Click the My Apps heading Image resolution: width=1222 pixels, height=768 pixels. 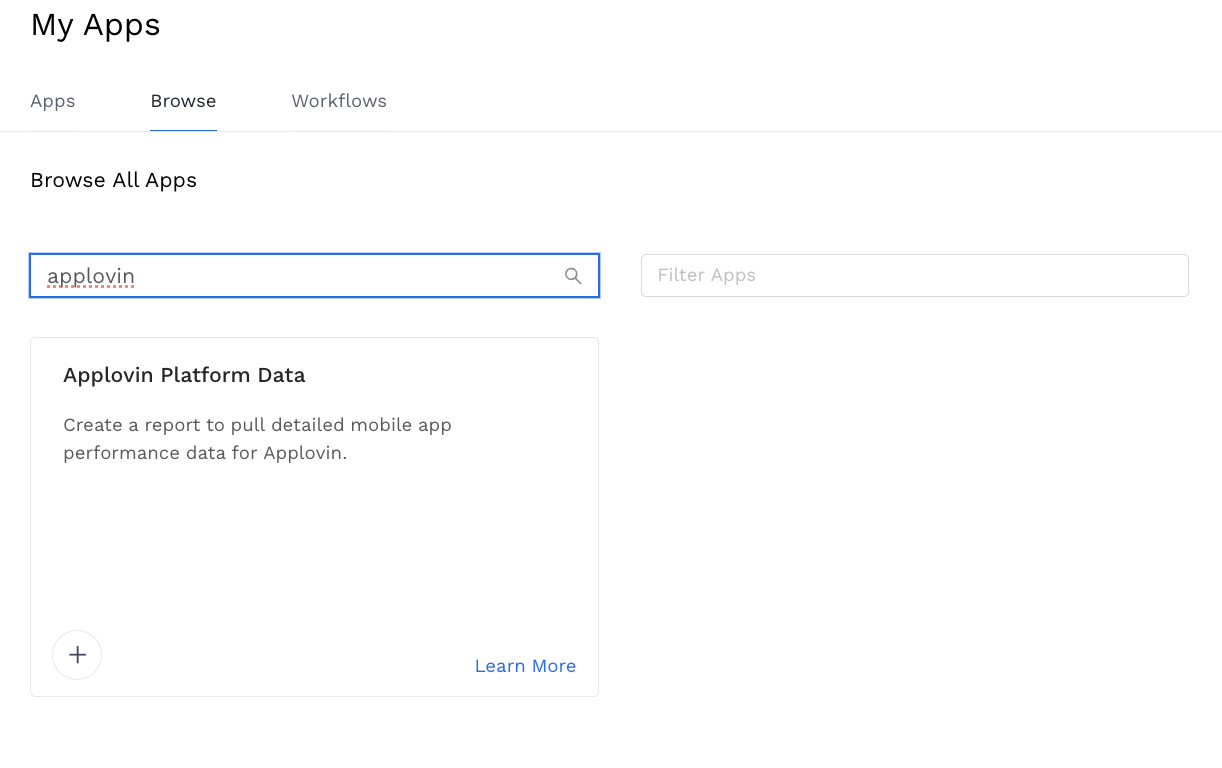pyautogui.click(x=95, y=25)
